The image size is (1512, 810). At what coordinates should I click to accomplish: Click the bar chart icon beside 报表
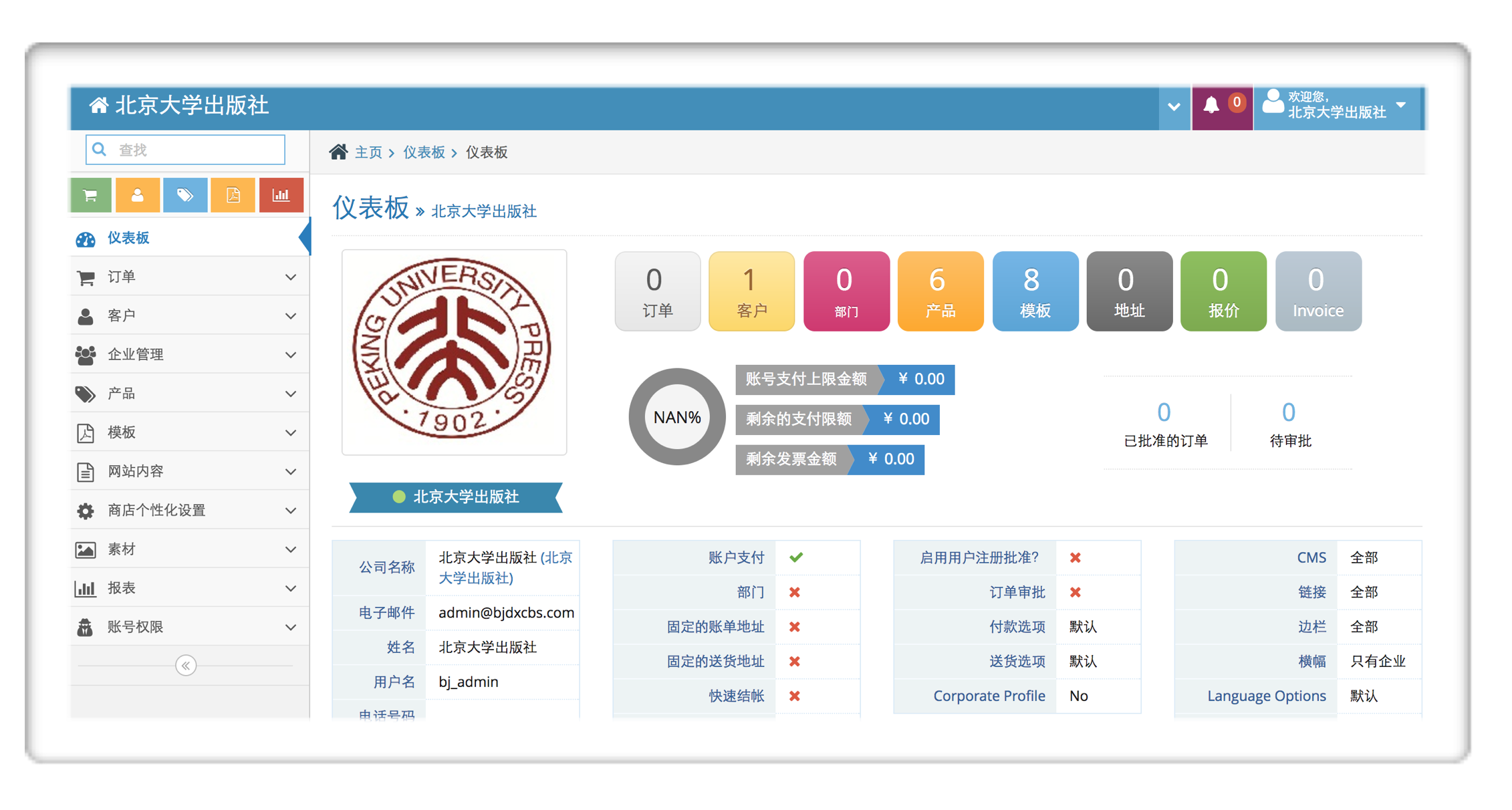(x=86, y=588)
